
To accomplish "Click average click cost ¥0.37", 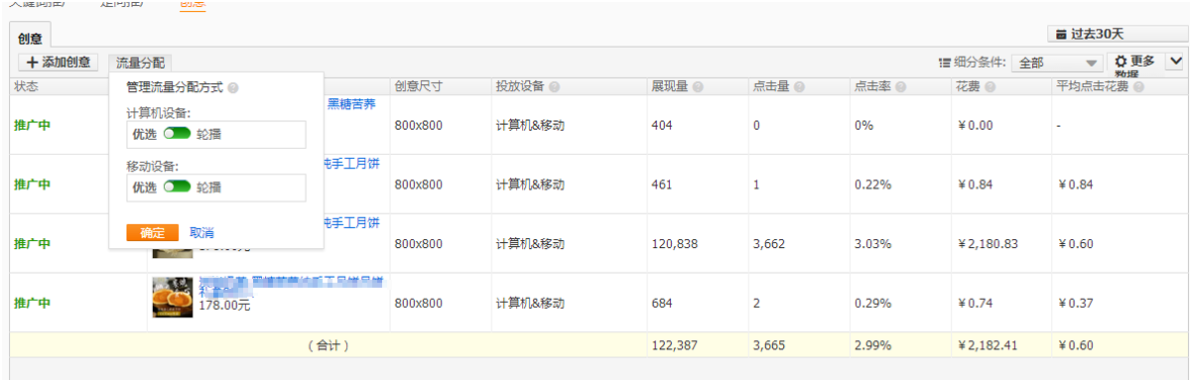I will click(x=1075, y=303).
